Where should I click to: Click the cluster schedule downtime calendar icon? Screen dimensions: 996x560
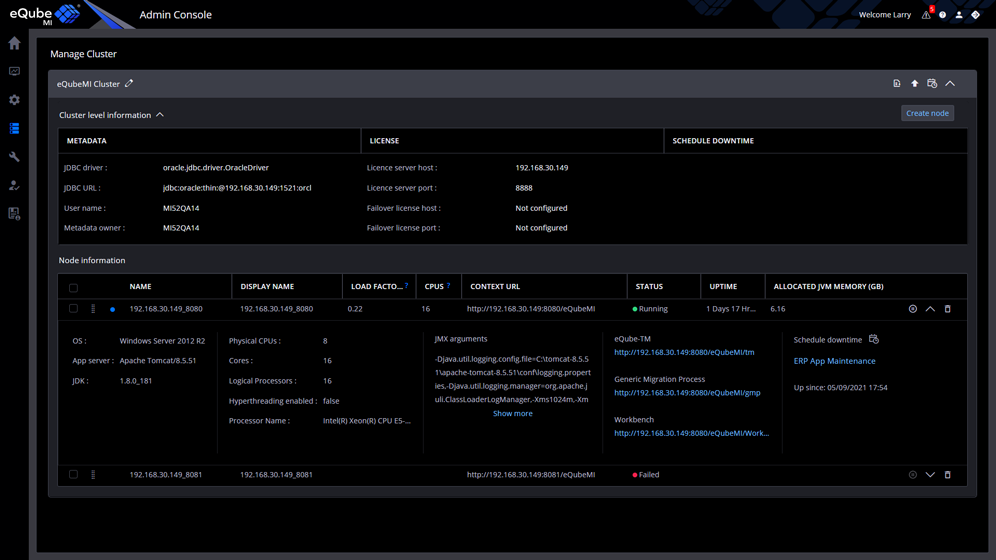pyautogui.click(x=932, y=83)
